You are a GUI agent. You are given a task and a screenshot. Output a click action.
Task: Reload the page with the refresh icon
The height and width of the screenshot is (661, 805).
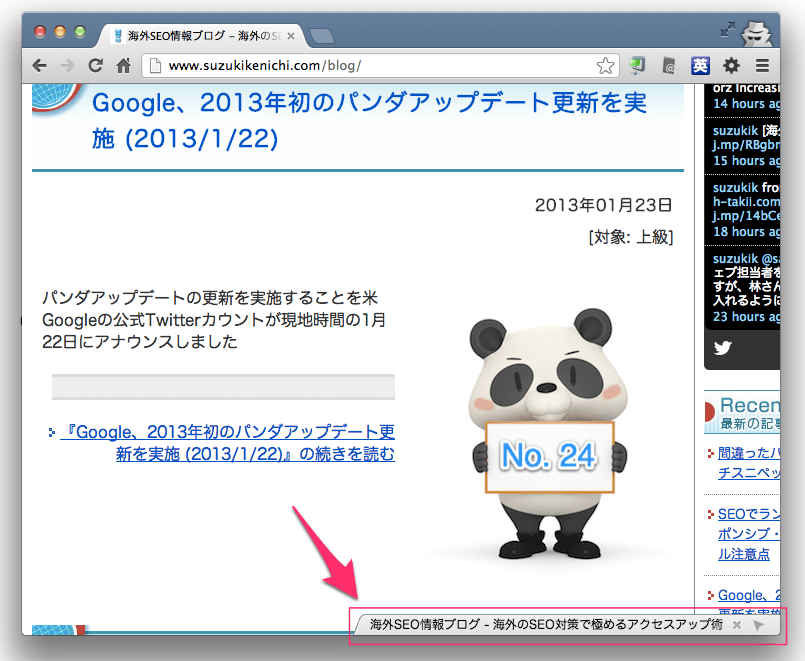tap(95, 65)
